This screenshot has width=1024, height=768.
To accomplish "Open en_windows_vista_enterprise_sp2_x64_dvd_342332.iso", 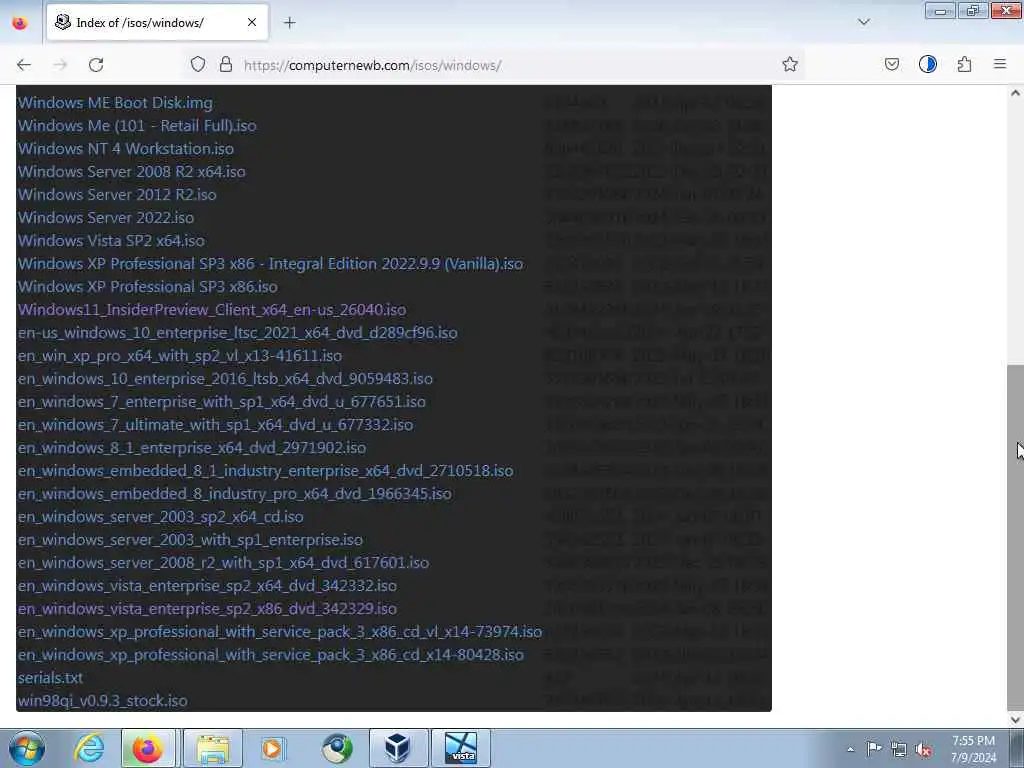I will (207, 586).
